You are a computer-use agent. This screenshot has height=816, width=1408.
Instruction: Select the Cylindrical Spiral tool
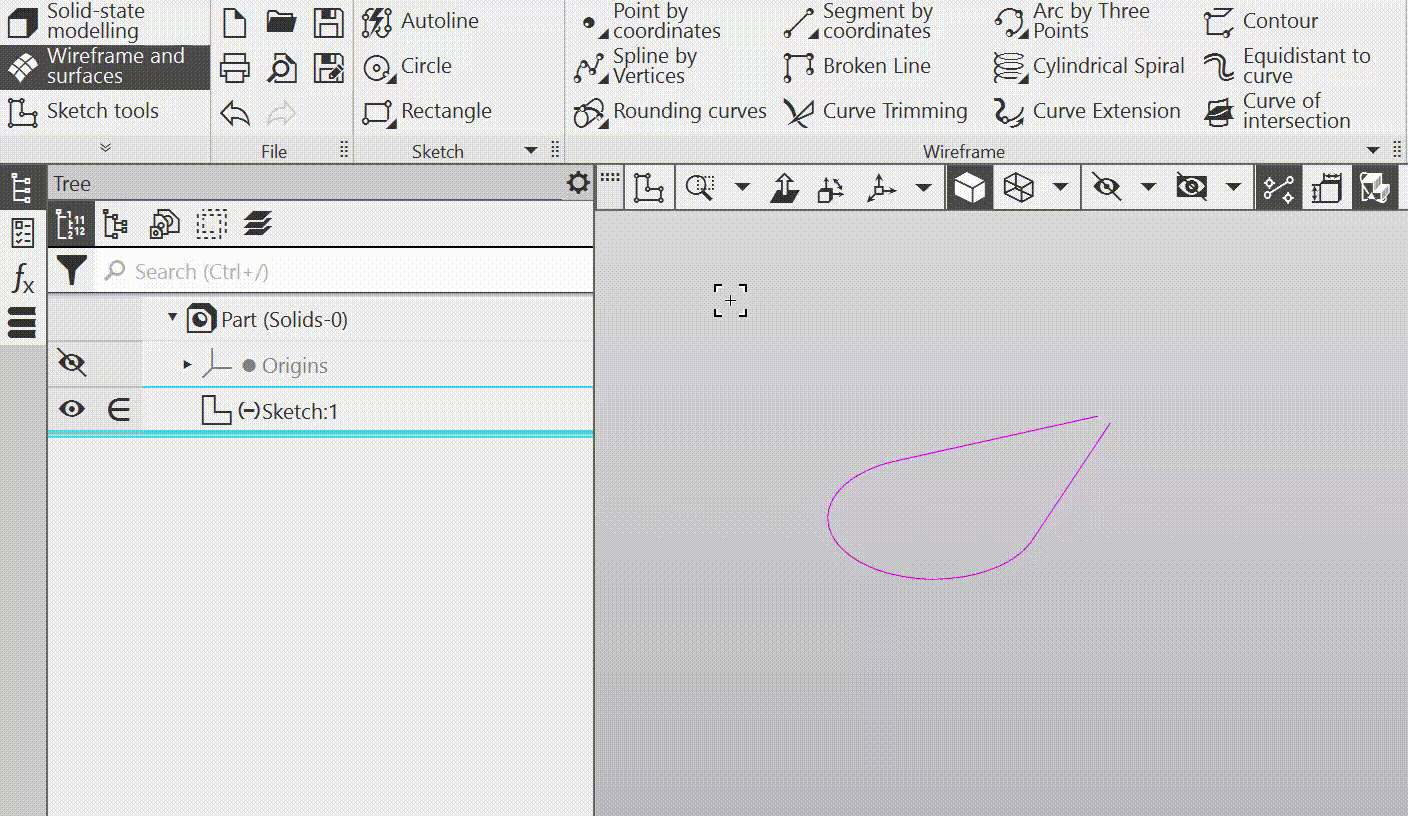(1088, 67)
